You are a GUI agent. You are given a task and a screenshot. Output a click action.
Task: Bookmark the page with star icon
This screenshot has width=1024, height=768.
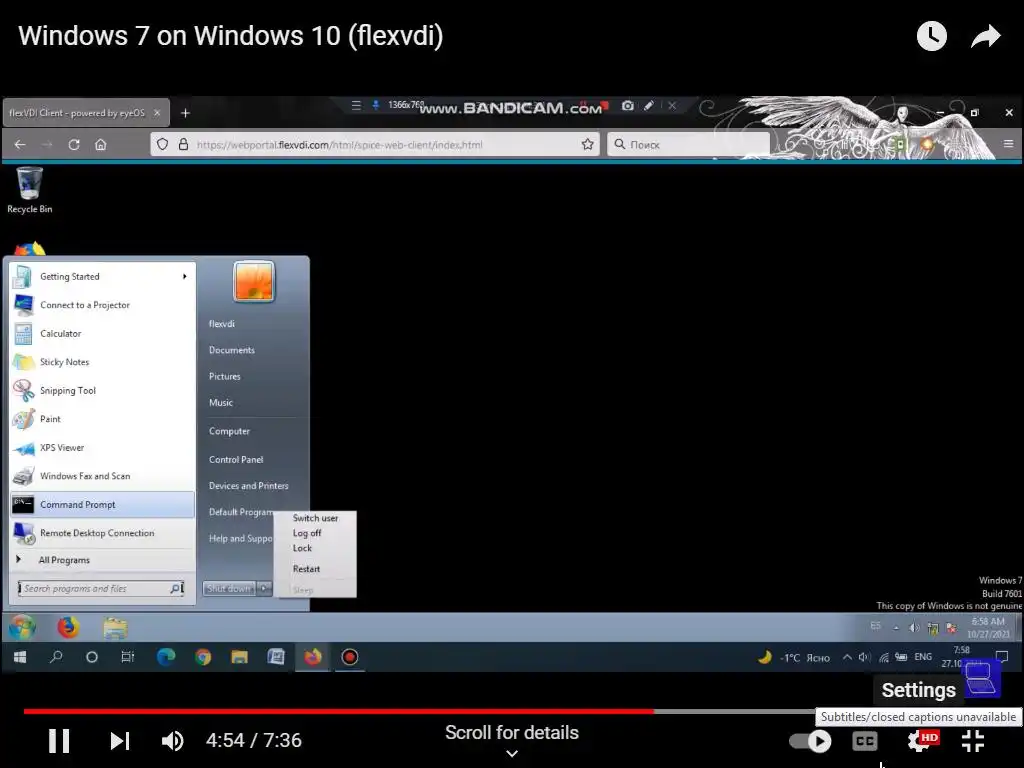[588, 144]
